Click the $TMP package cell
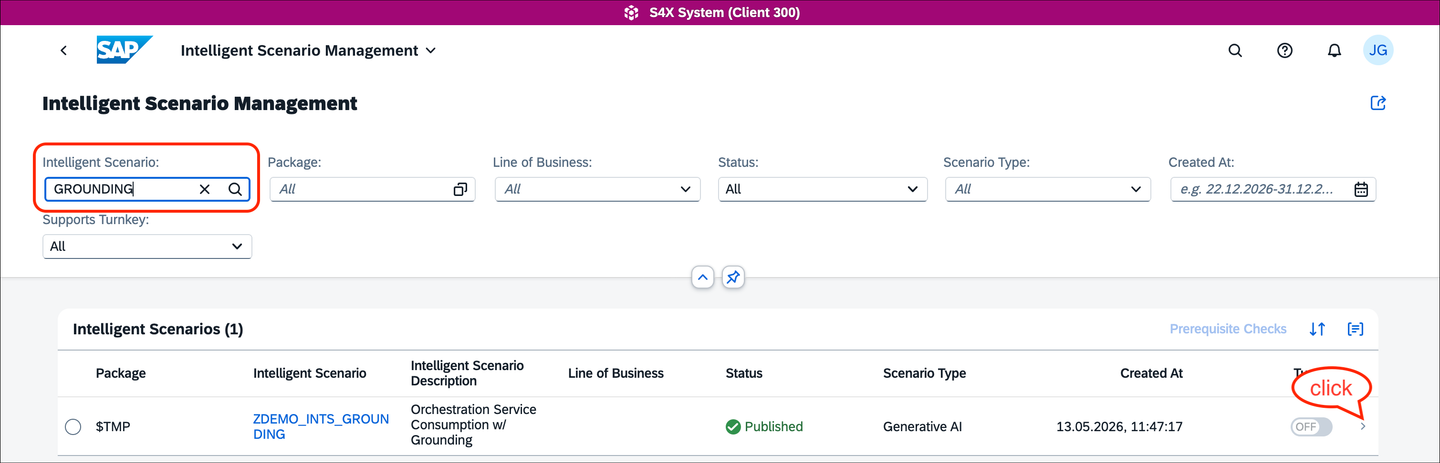The height and width of the screenshot is (463, 1440). click(113, 427)
